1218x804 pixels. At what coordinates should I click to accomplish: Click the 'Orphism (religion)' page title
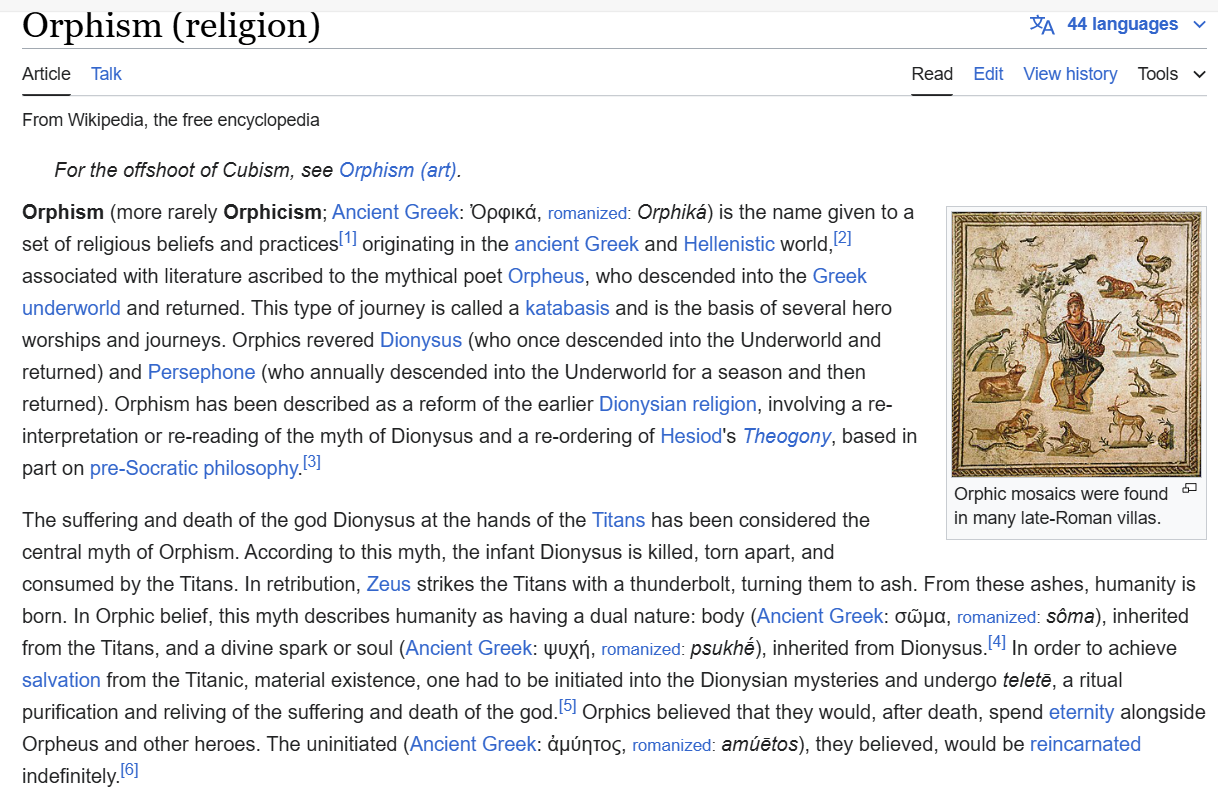click(171, 25)
